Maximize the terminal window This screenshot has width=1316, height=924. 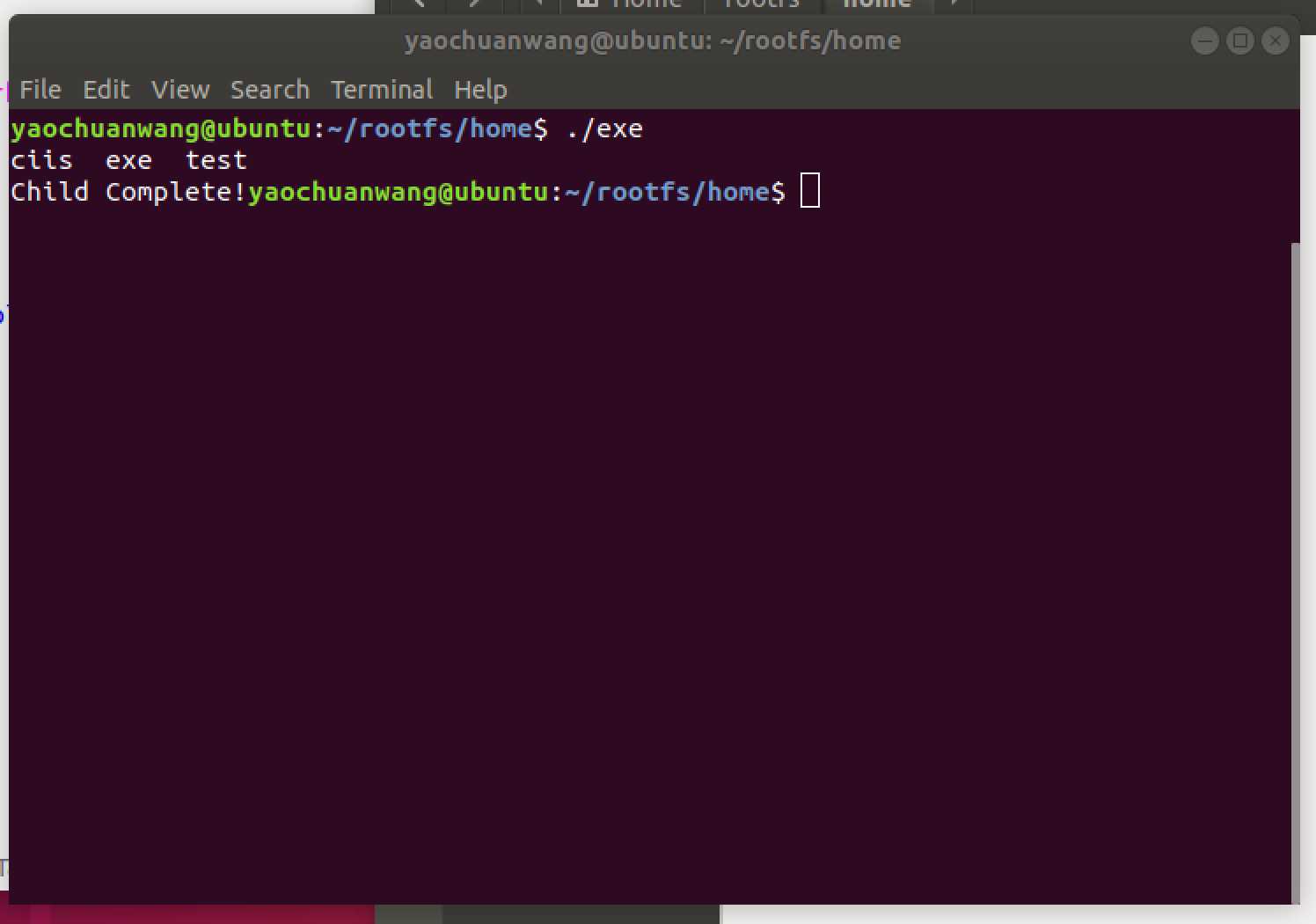click(x=1239, y=40)
